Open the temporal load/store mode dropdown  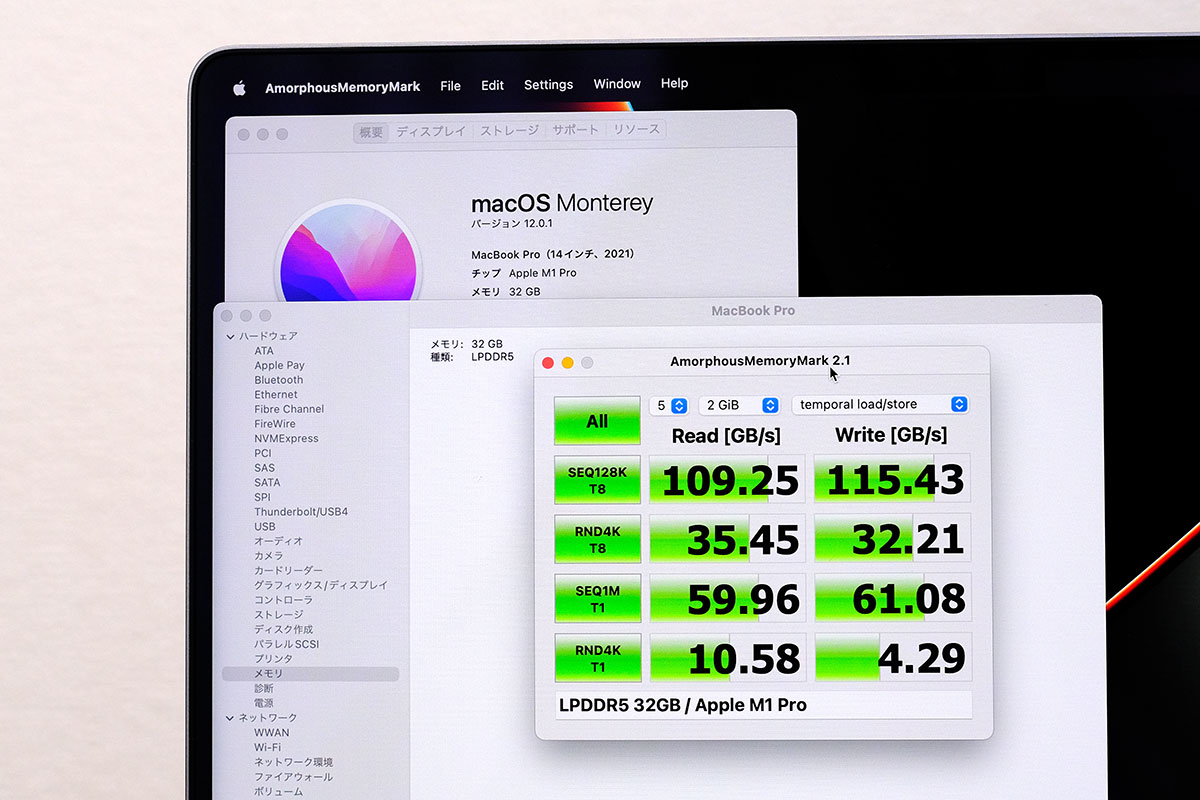click(880, 404)
